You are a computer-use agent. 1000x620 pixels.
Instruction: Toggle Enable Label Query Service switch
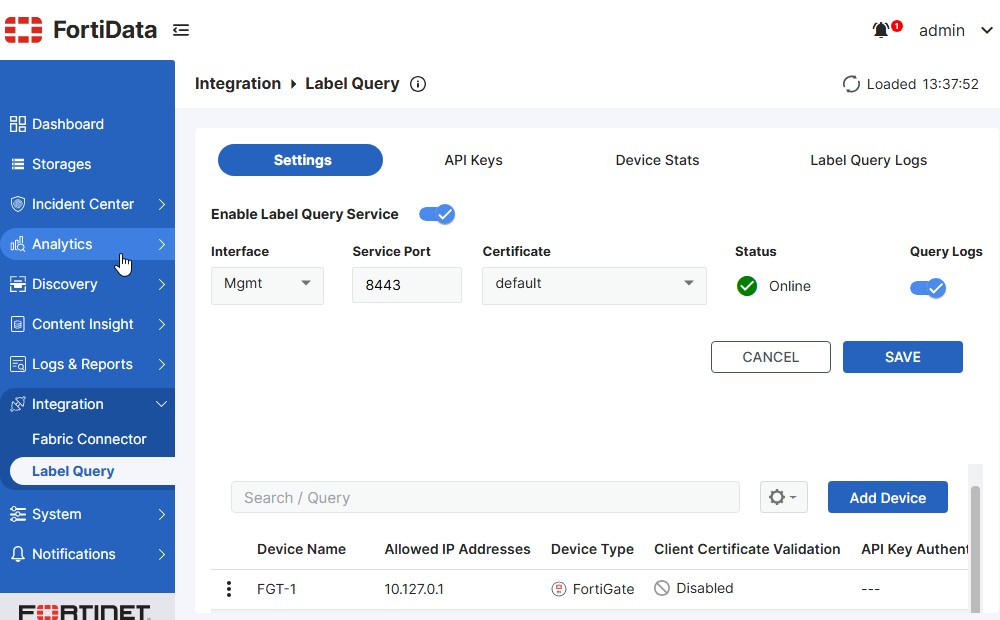point(437,214)
